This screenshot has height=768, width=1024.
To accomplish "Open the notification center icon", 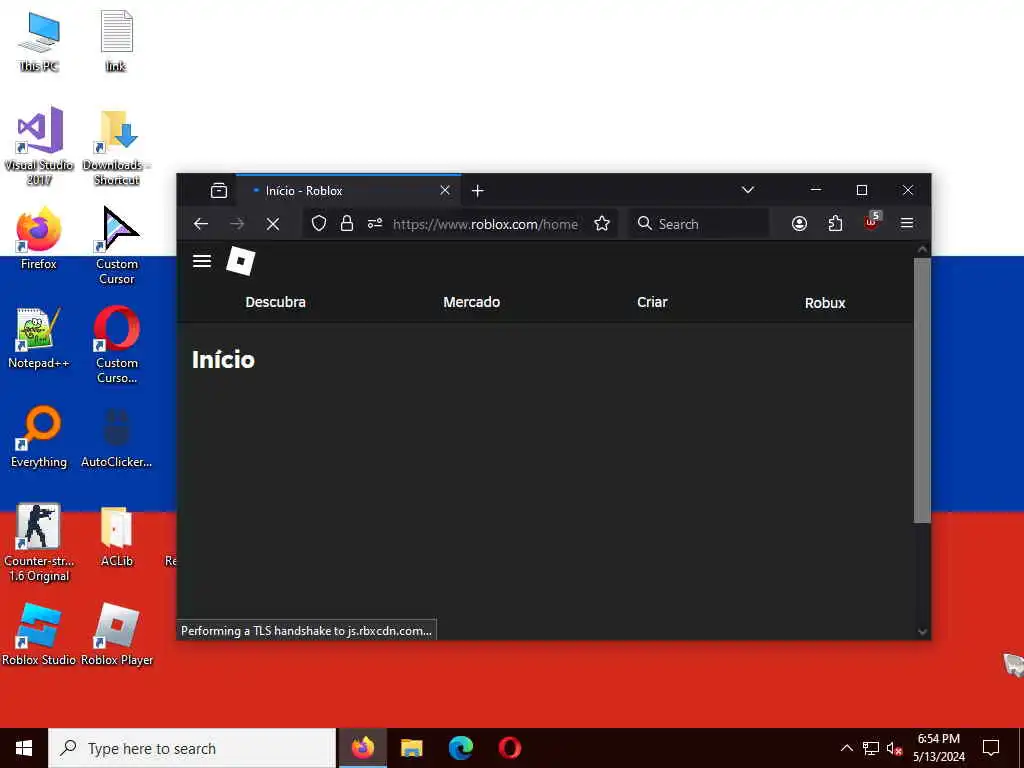I will coord(991,748).
